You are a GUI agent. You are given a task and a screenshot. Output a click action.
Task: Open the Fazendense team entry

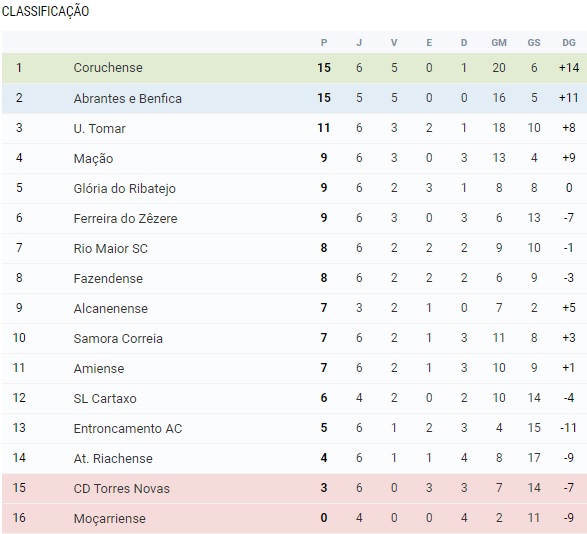coord(108,278)
